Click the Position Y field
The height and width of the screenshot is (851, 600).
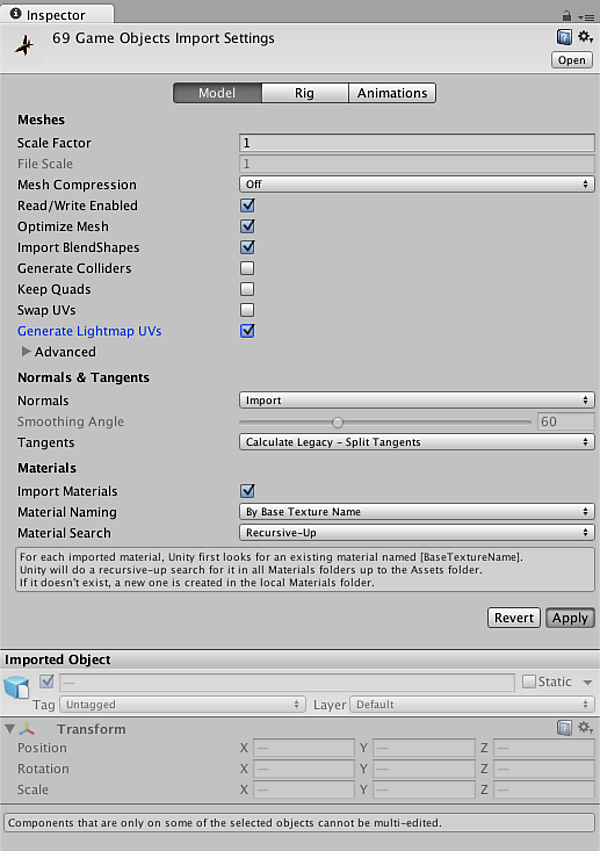(x=424, y=748)
